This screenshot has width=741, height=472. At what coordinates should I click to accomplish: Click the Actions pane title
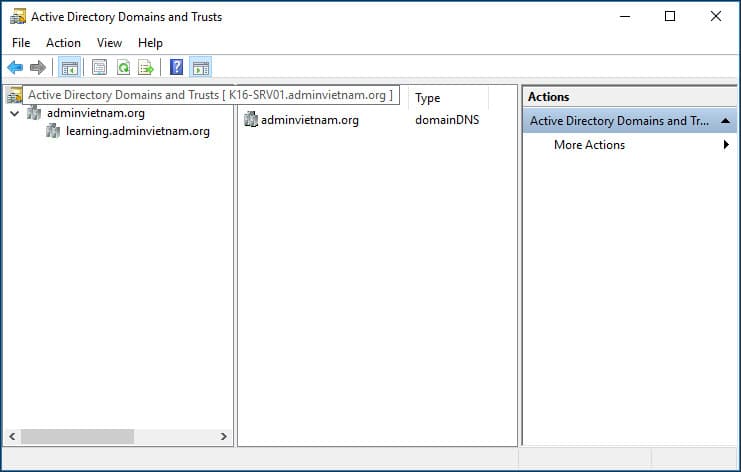click(549, 97)
